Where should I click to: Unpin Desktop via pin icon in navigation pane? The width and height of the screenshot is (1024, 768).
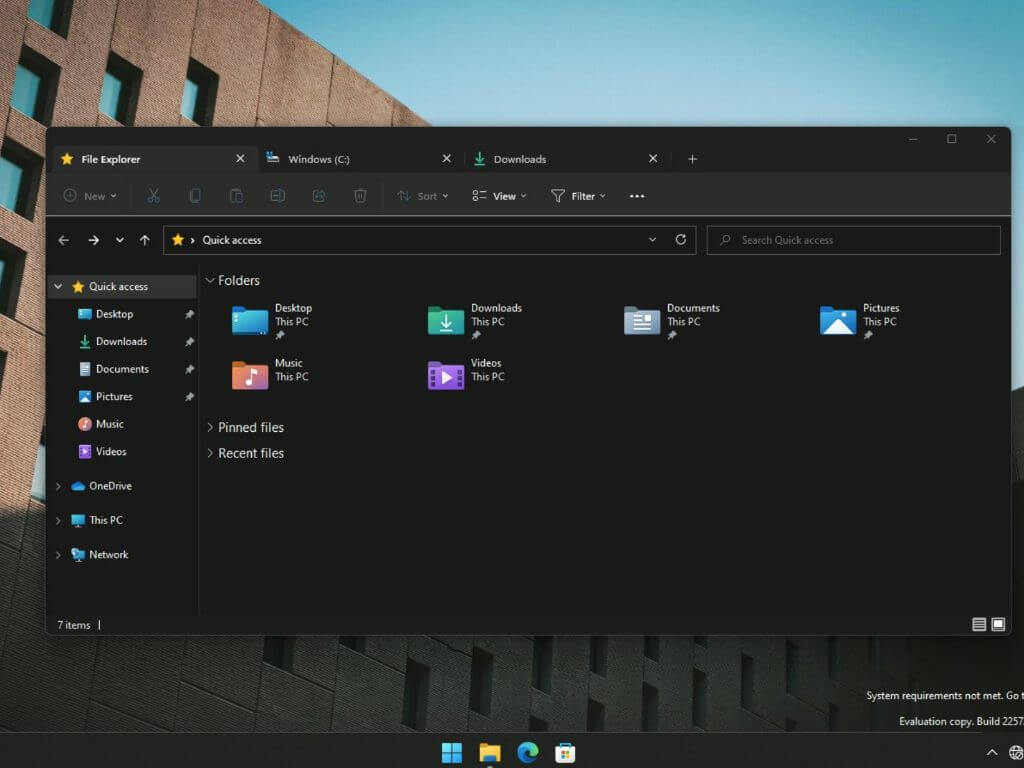(189, 315)
